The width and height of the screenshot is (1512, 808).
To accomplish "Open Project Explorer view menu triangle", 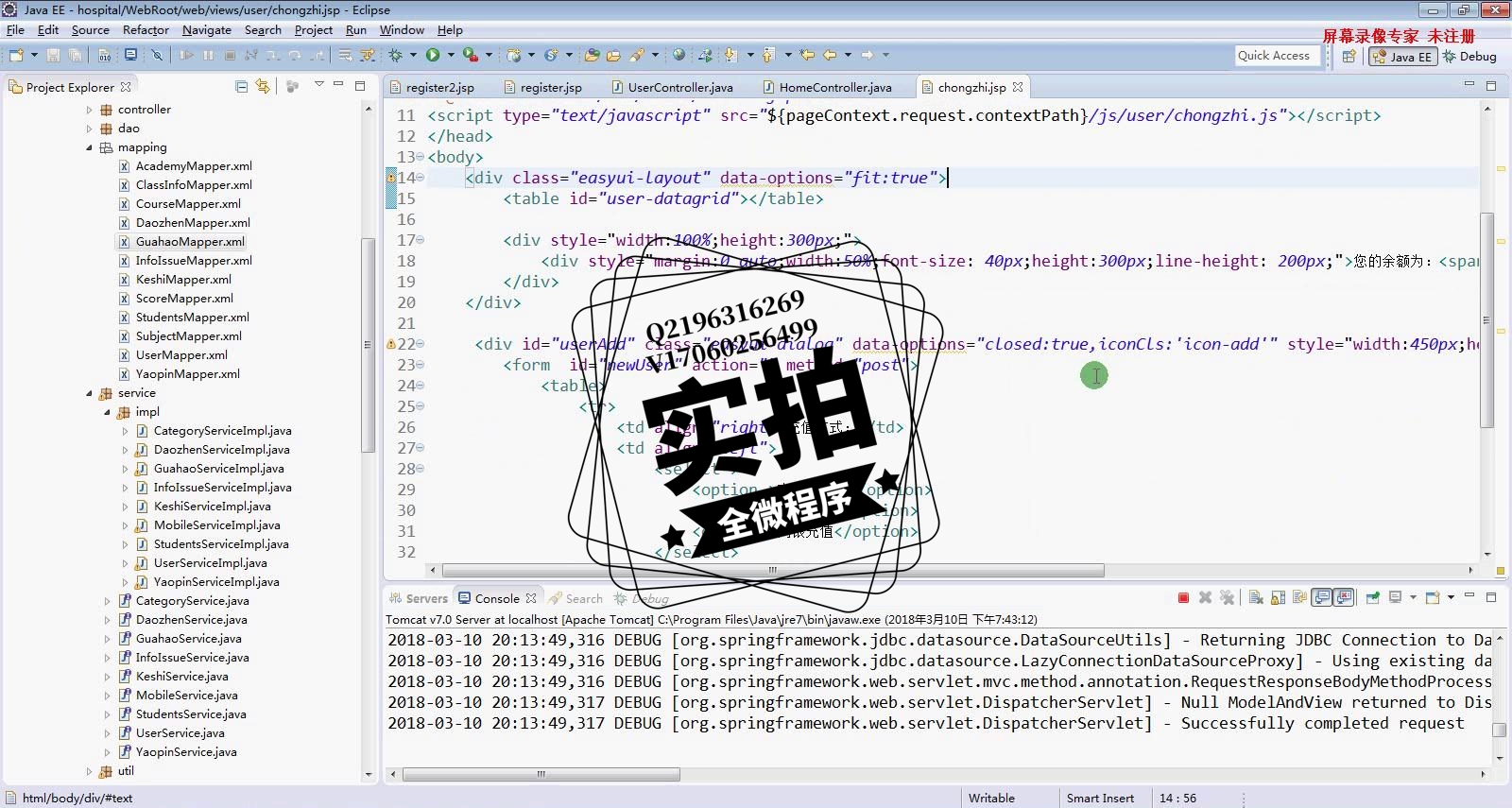I will [x=318, y=85].
